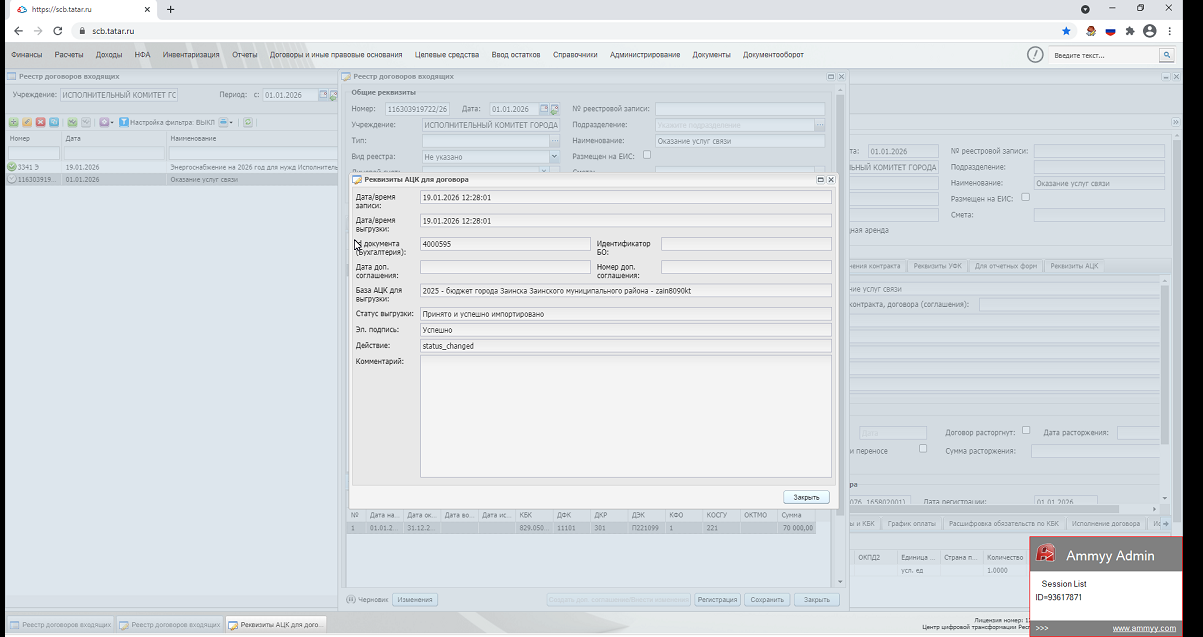Click the red delete record icon

click(40, 122)
